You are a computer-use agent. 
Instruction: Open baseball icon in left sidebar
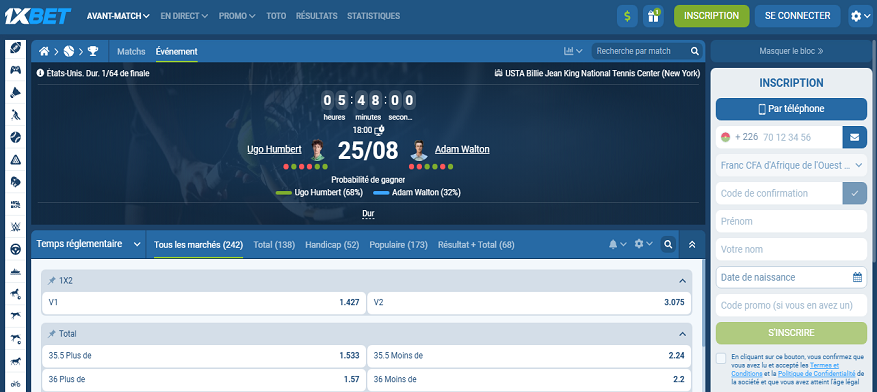tap(16, 137)
